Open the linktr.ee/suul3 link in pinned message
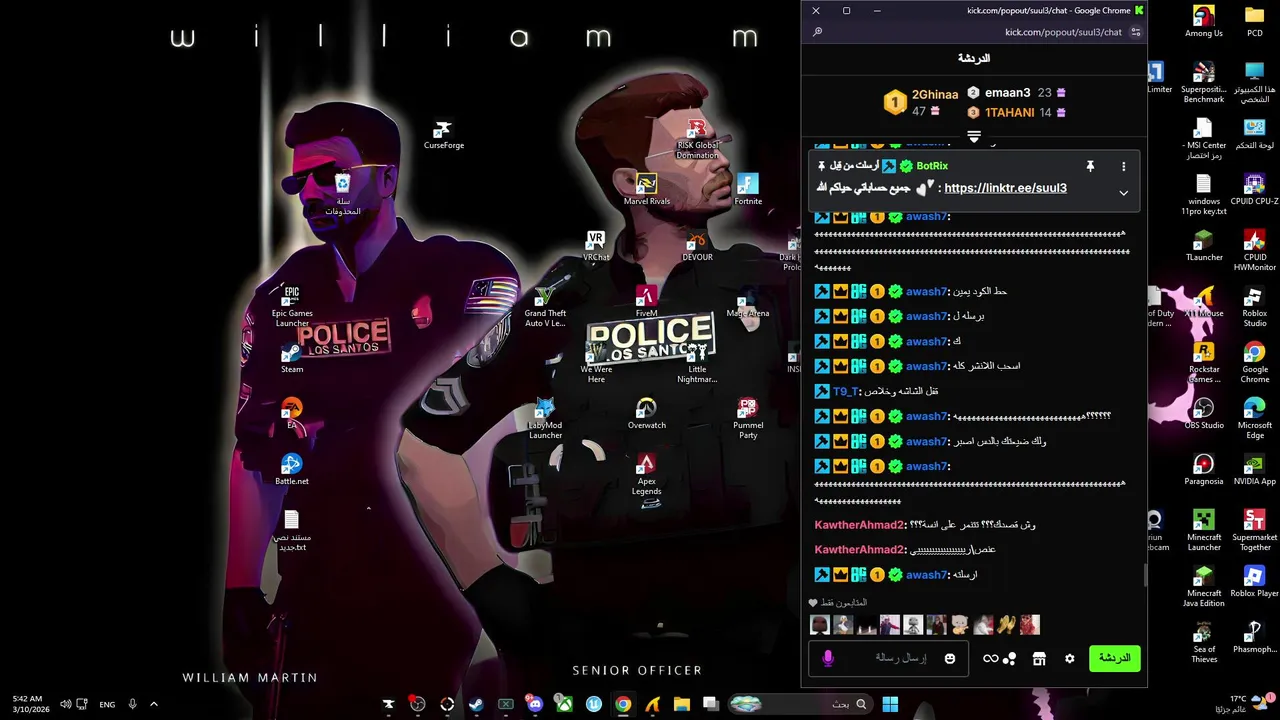This screenshot has width=1280, height=720. coord(1005,188)
